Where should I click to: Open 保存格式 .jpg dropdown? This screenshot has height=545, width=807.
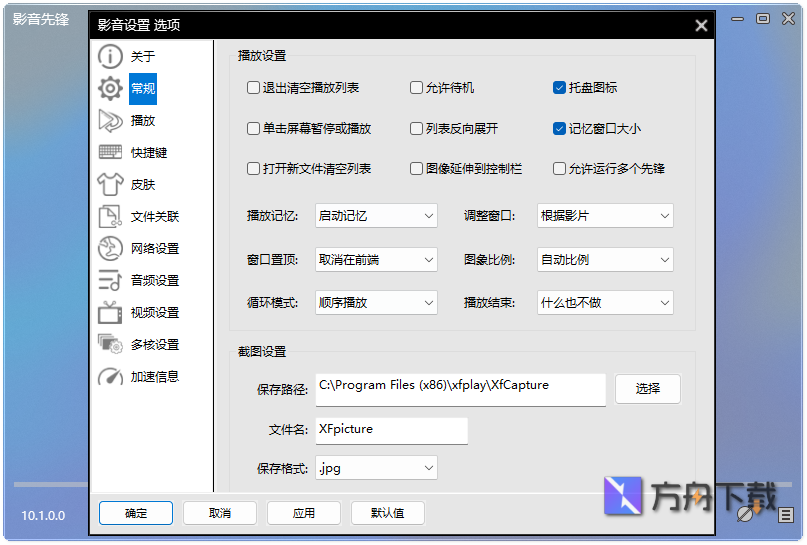click(376, 467)
